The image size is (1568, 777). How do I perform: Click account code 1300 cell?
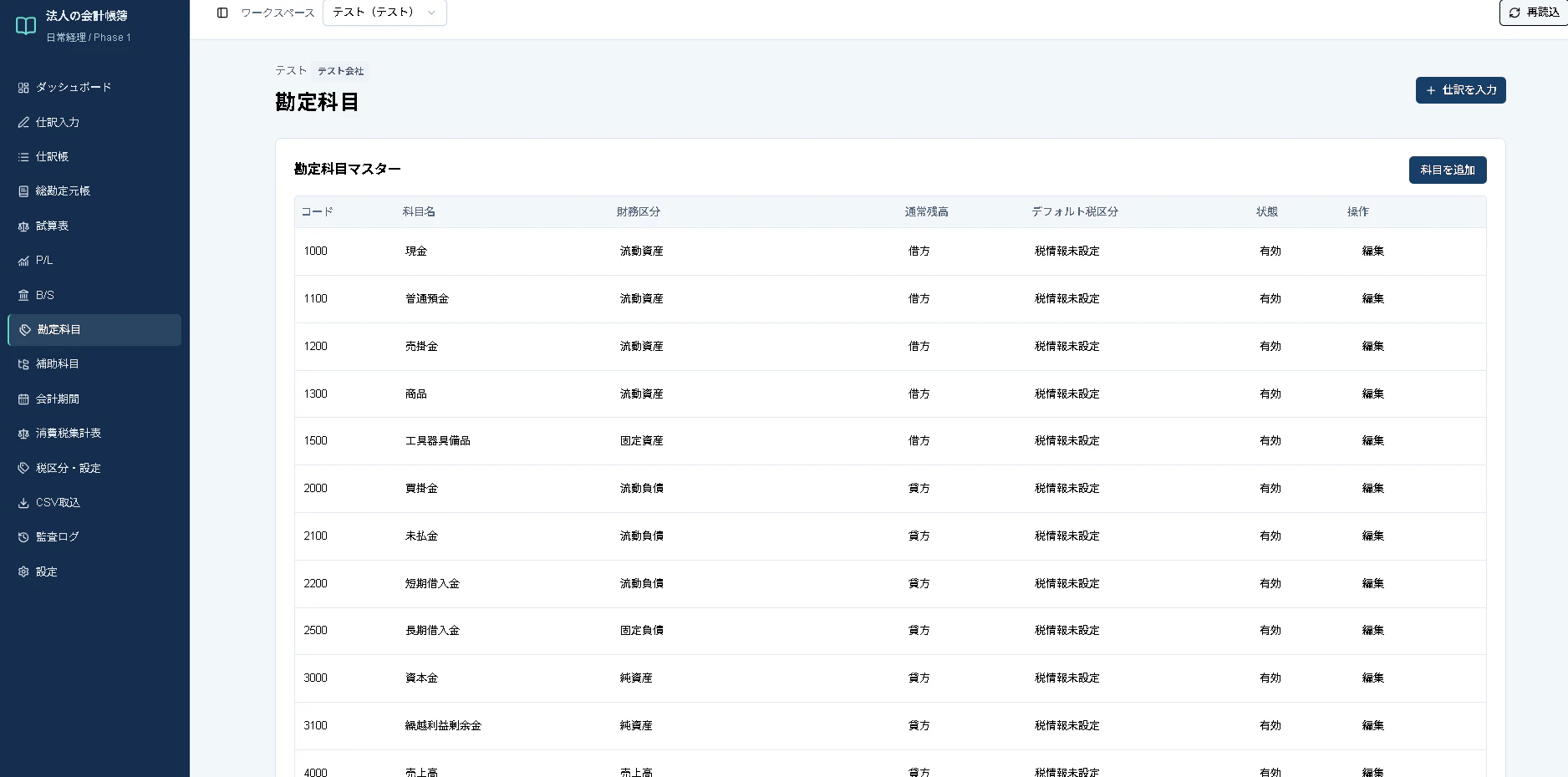316,394
